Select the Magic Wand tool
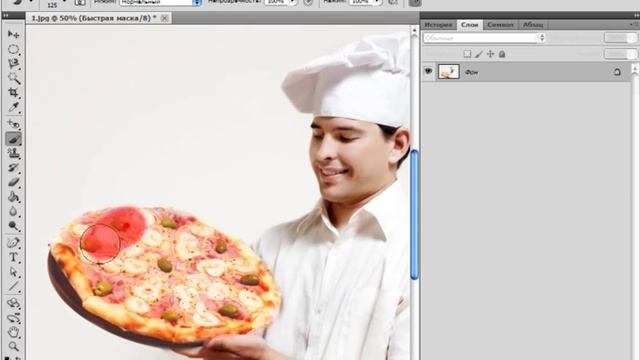The width and height of the screenshot is (640, 360). (x=13, y=78)
